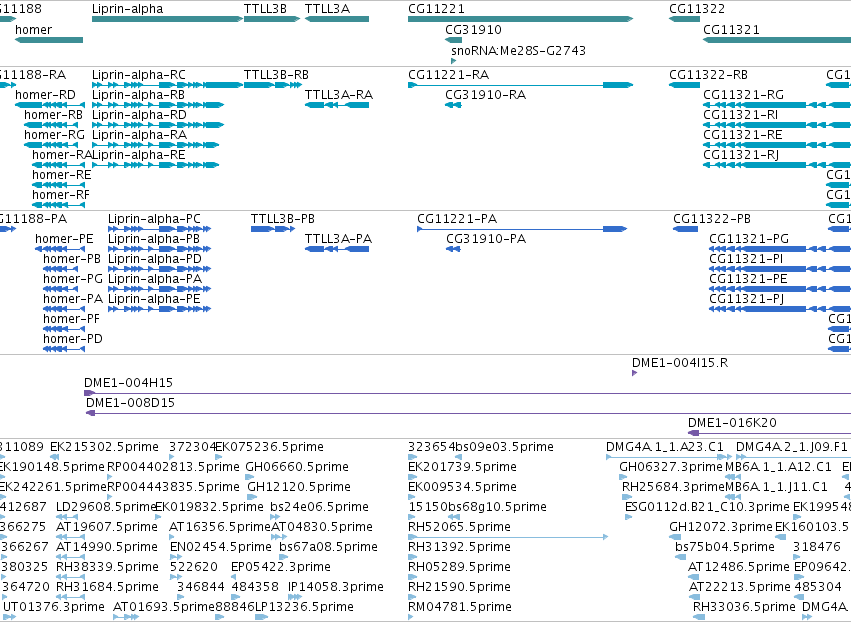This screenshot has width=851, height=622.
Task: Select CG11321-PJ protein label
Action: (746, 299)
